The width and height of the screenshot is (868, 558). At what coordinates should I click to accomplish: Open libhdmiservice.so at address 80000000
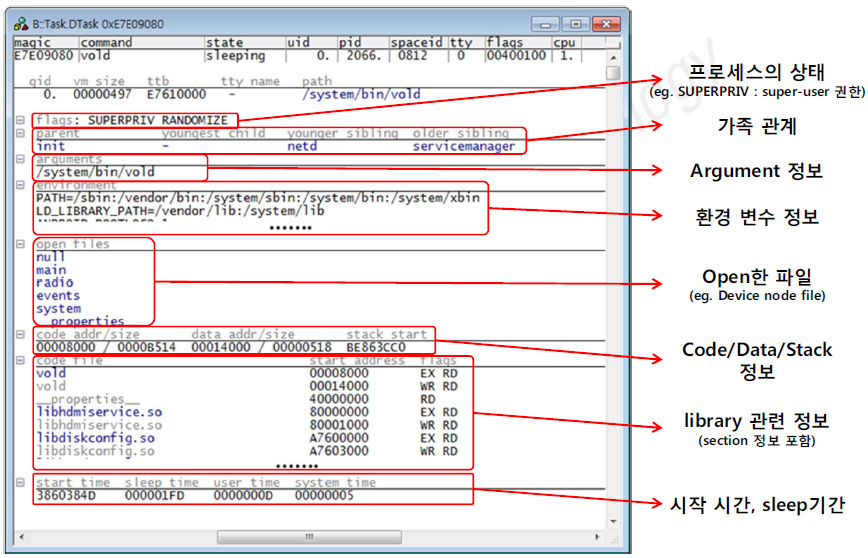pos(98,412)
